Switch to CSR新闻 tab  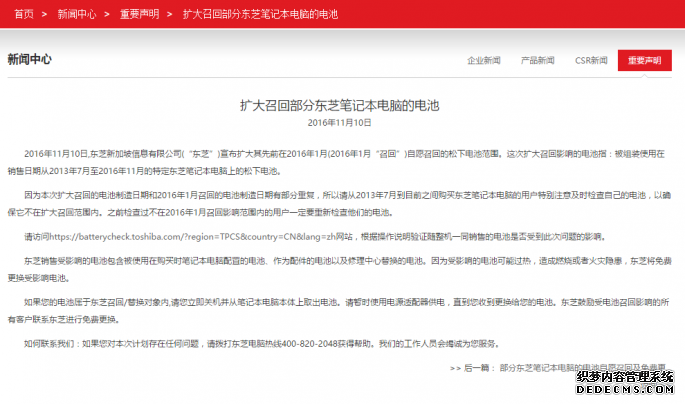pyautogui.click(x=591, y=60)
